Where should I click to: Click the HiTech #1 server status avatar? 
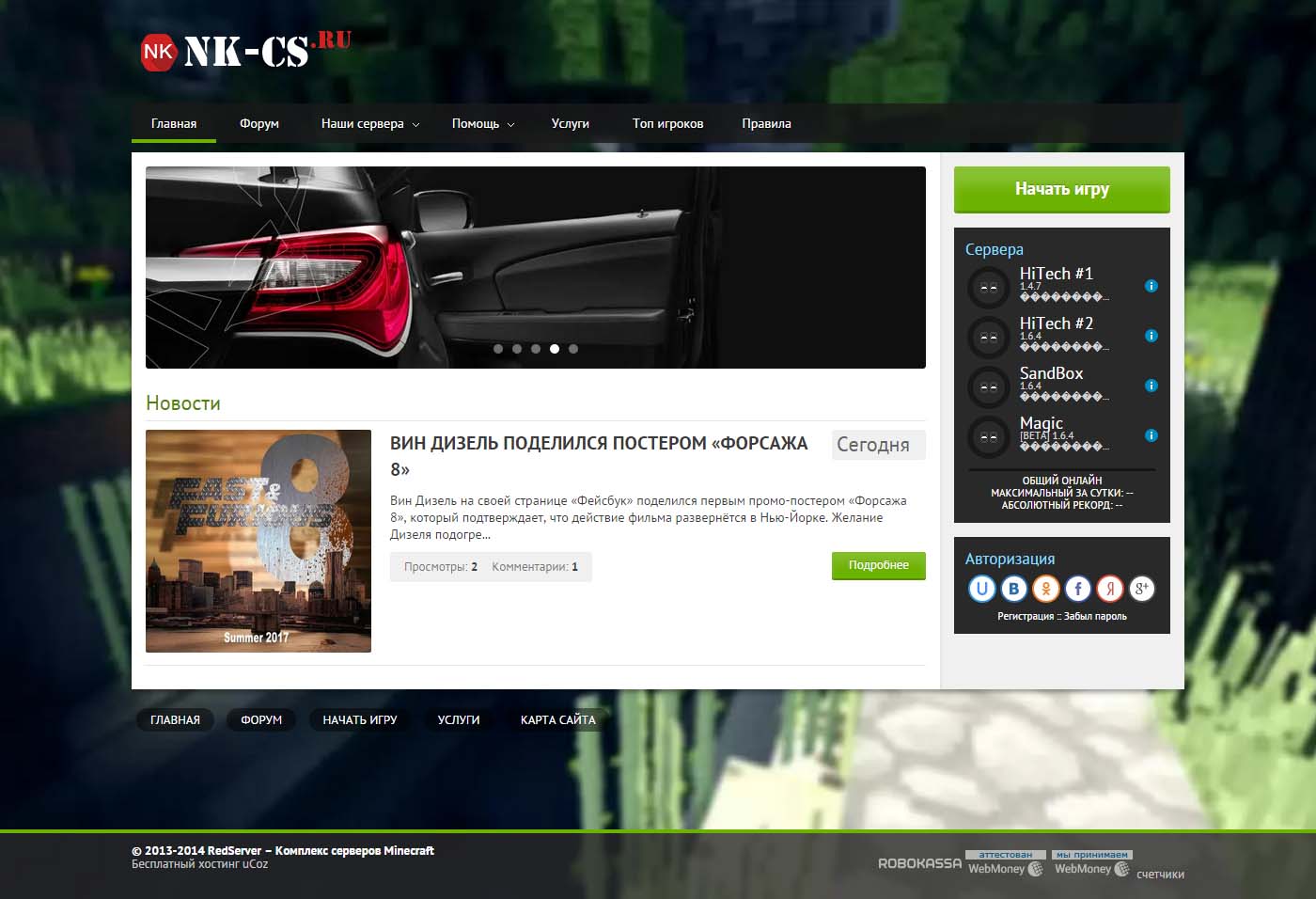[989, 288]
